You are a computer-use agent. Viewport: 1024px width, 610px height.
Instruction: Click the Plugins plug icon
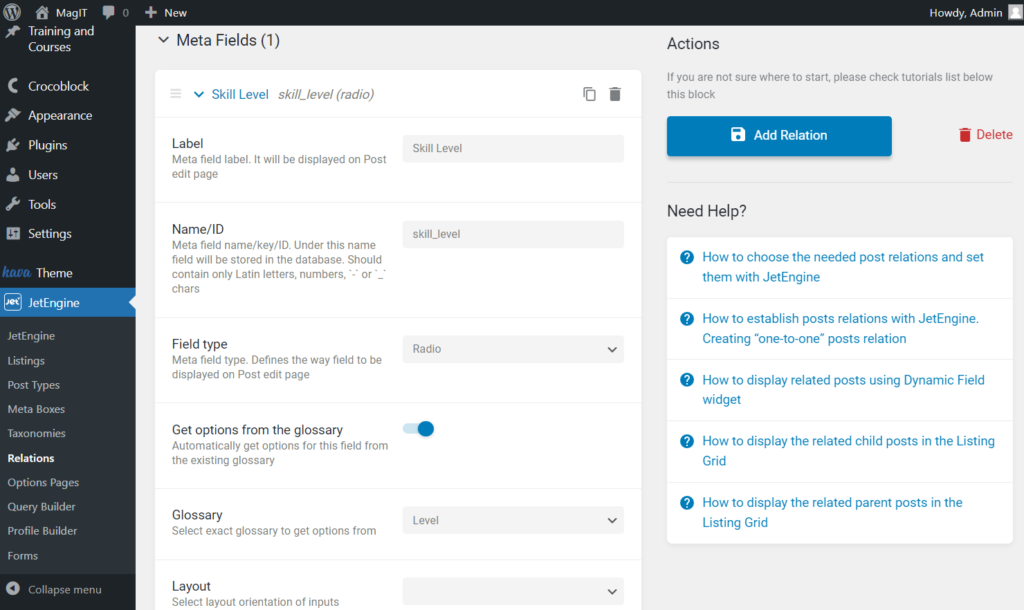[13, 145]
